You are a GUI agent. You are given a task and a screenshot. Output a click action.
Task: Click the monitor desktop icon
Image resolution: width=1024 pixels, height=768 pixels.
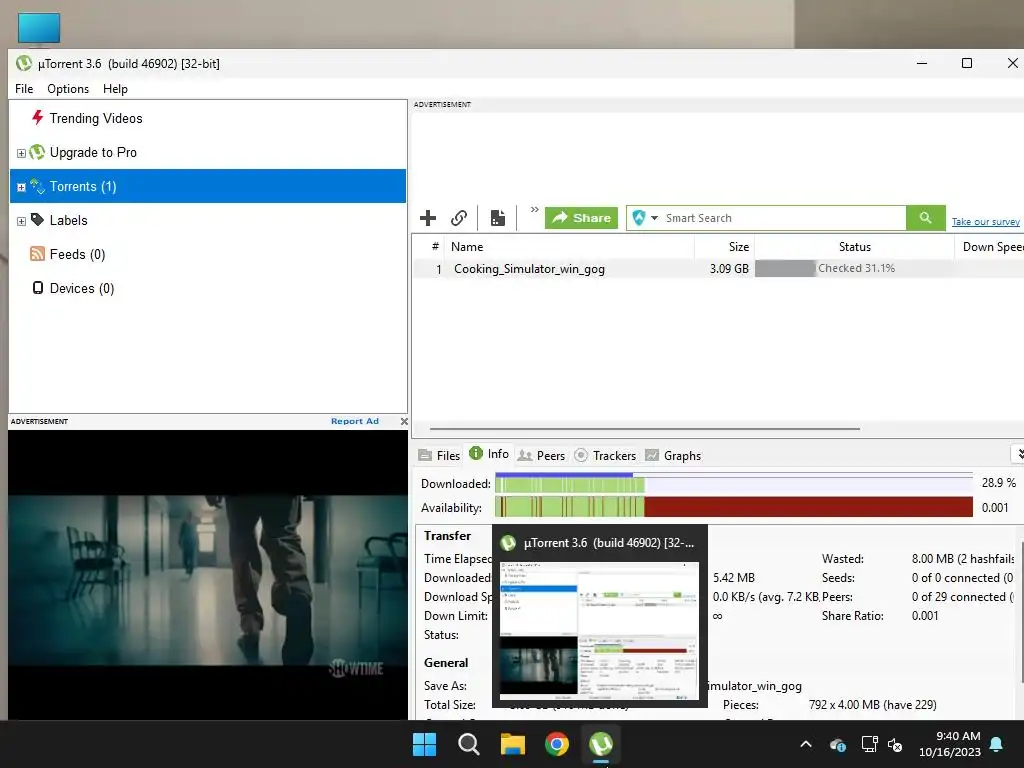(39, 29)
